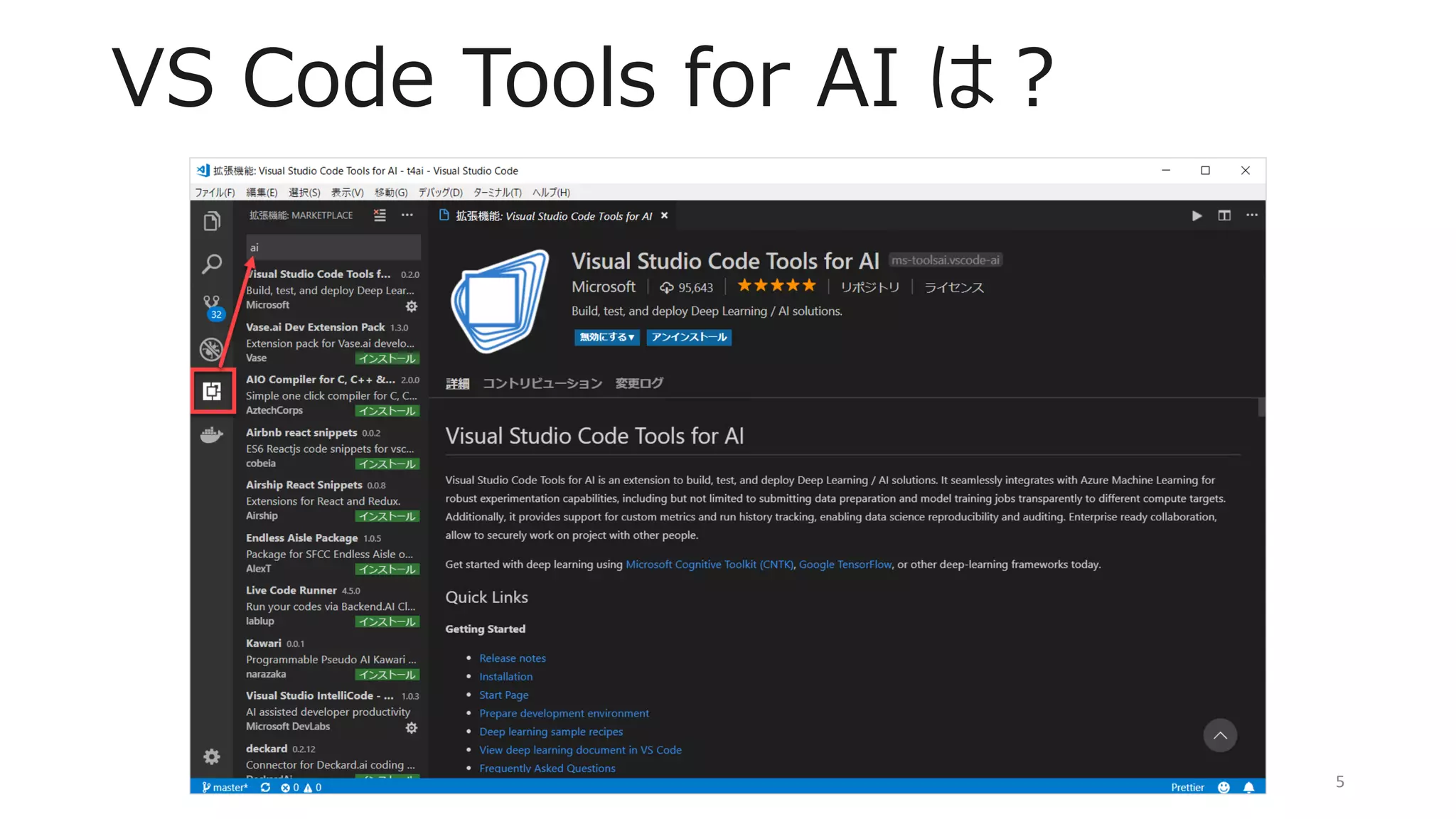Open the Docker whale icon
The height and width of the screenshot is (819, 1456).
click(x=212, y=434)
